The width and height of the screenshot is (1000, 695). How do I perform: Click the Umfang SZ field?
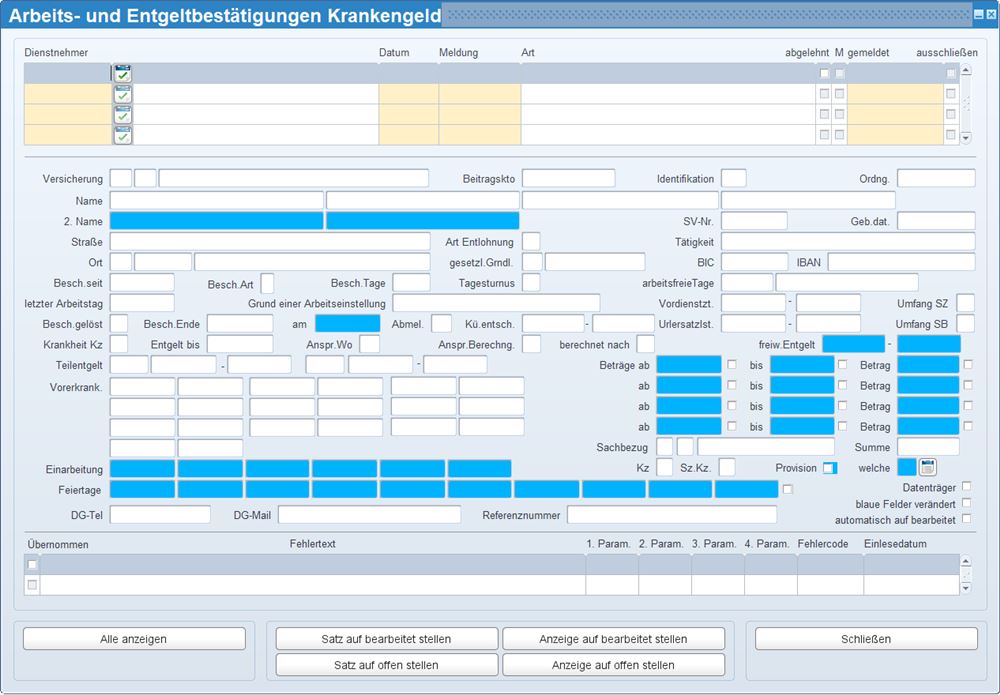pyautogui.click(x=966, y=303)
